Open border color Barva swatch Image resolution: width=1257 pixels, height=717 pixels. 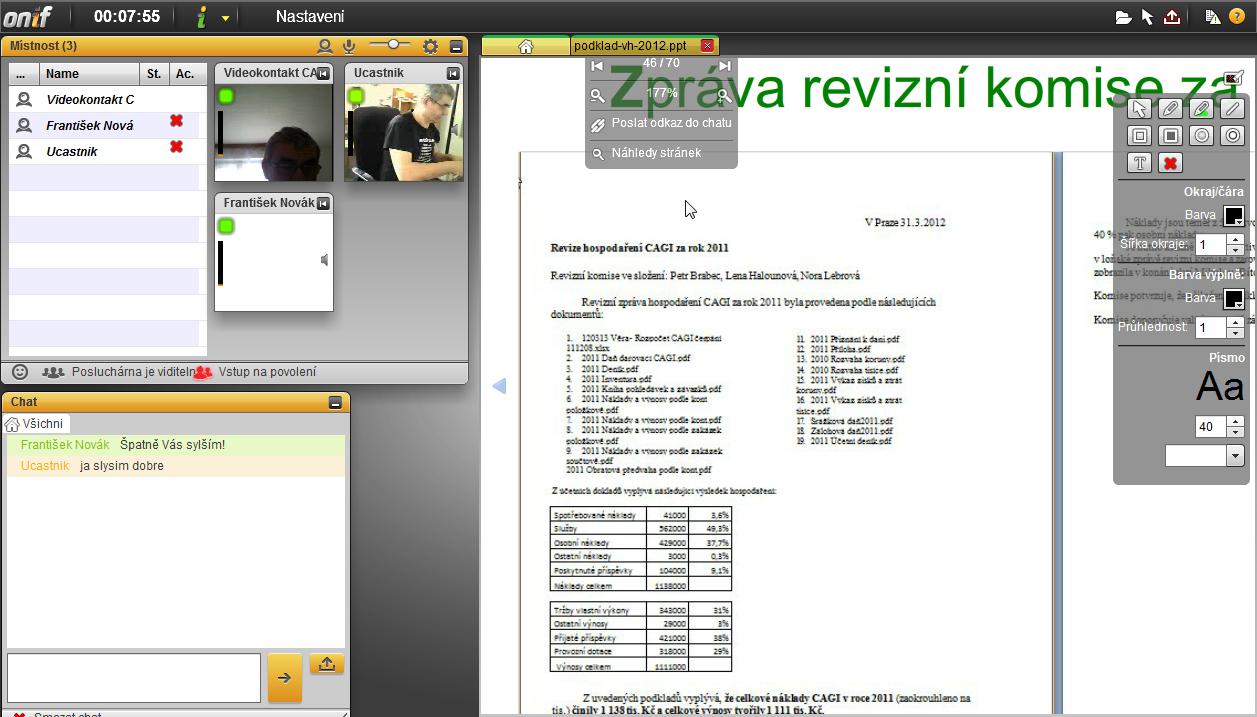(x=1234, y=216)
